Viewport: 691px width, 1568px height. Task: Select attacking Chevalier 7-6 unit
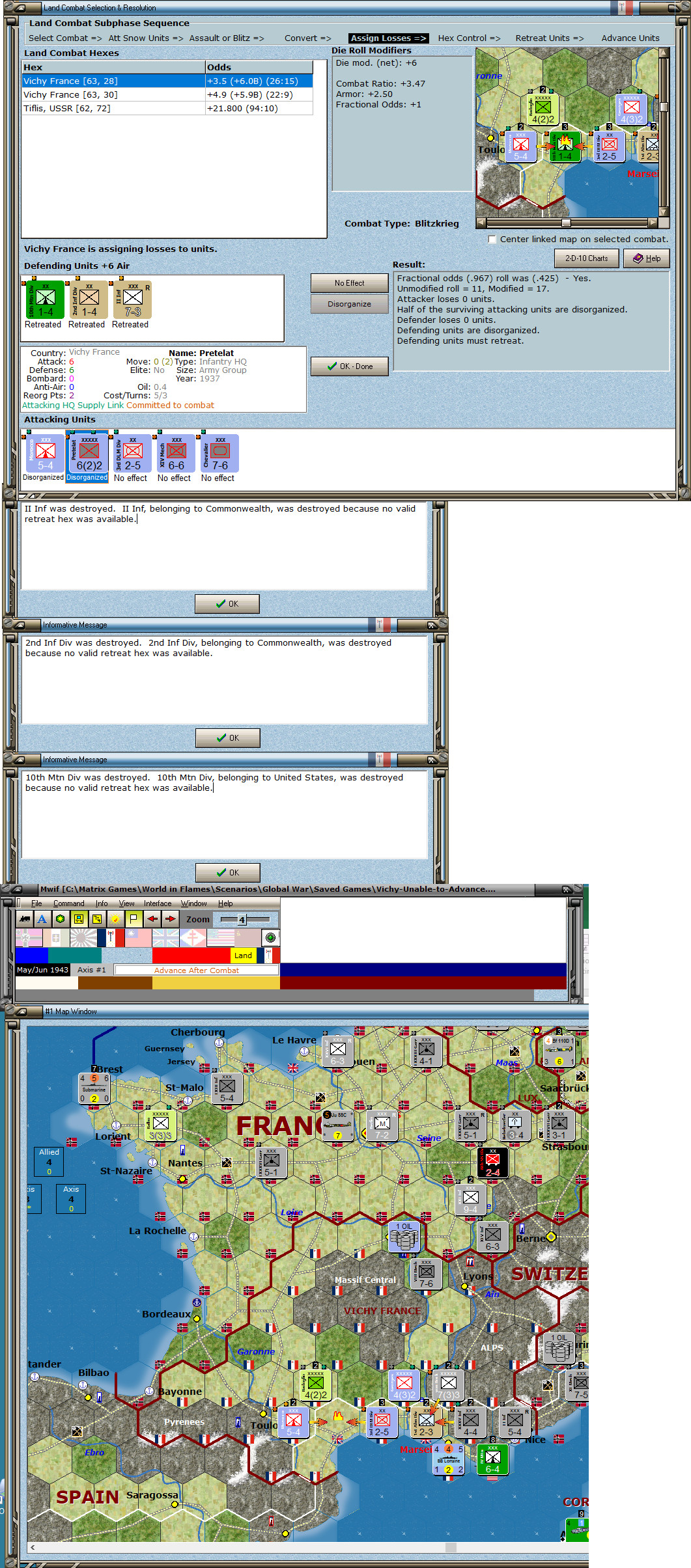tap(219, 453)
